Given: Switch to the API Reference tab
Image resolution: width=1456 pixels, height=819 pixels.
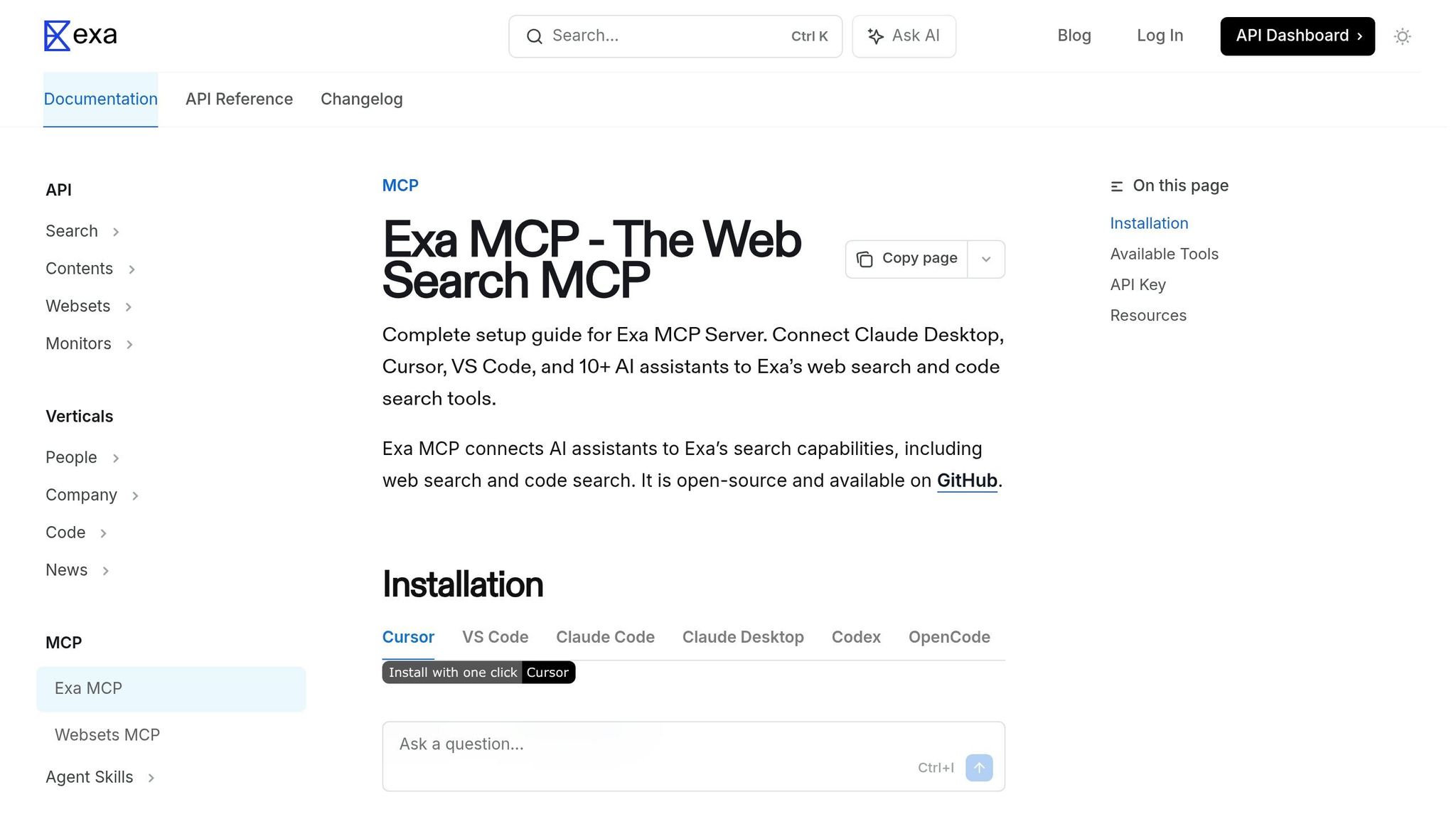Looking at the screenshot, I should point(239,100).
